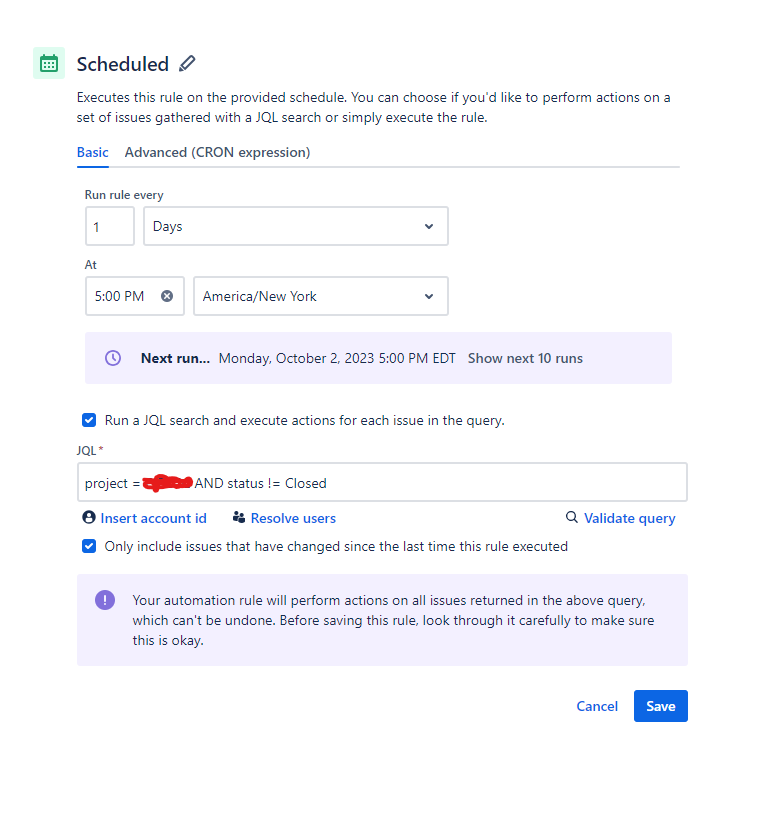Cancel the scheduled rule setup
This screenshot has height=822, width=780.
[597, 706]
